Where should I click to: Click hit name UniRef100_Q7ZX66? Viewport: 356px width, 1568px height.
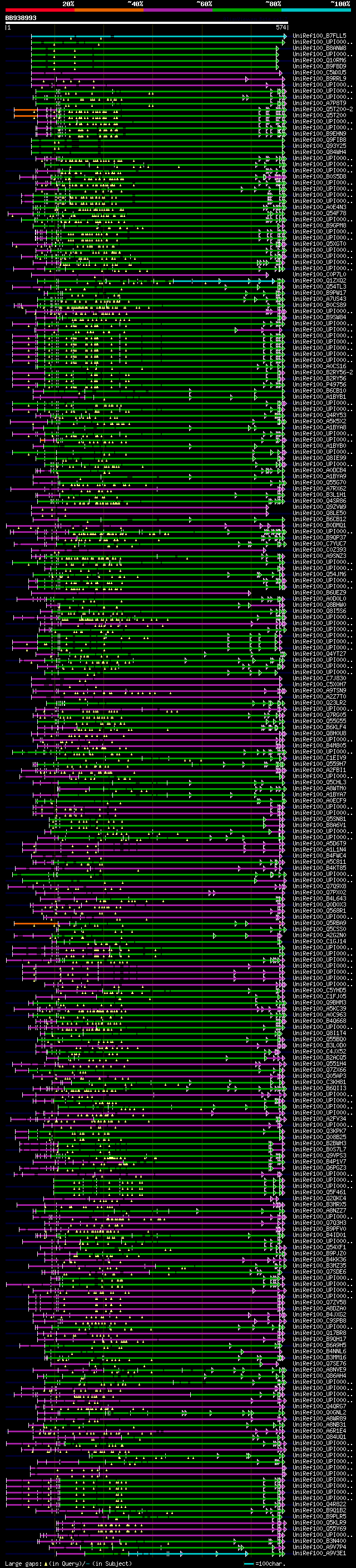pos(319,1070)
